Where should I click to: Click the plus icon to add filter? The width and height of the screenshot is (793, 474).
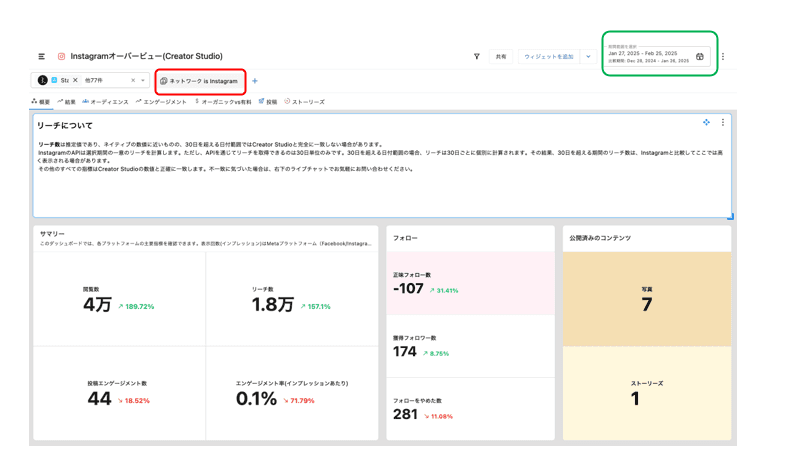click(255, 81)
